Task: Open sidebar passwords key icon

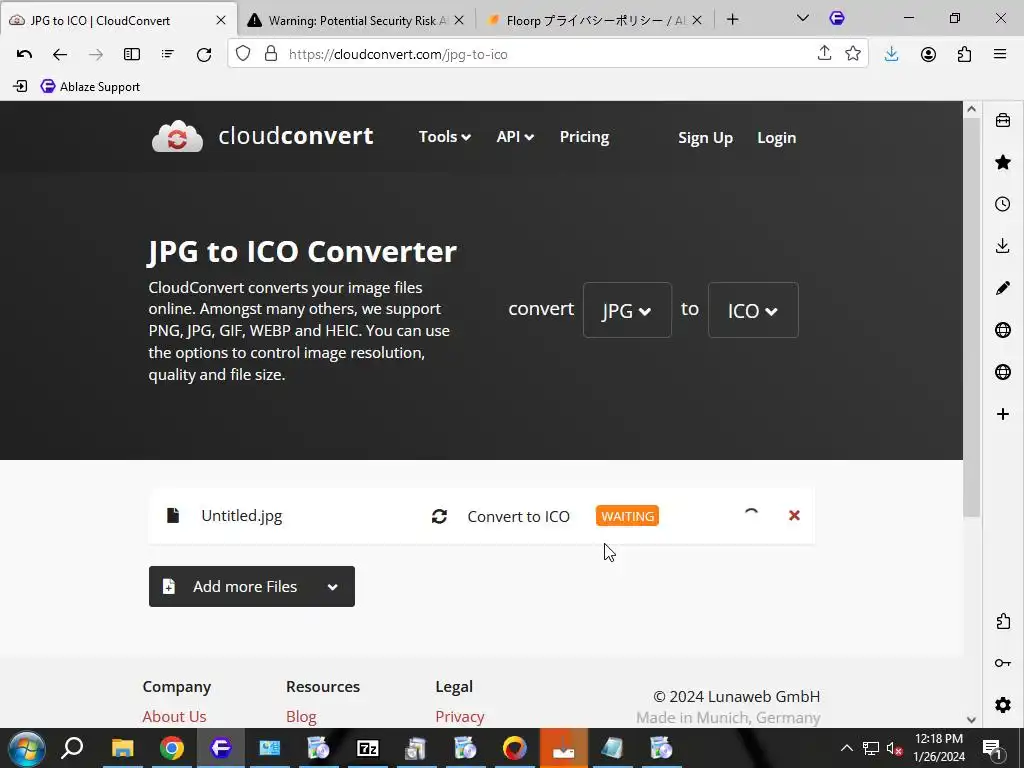Action: coord(1003,663)
